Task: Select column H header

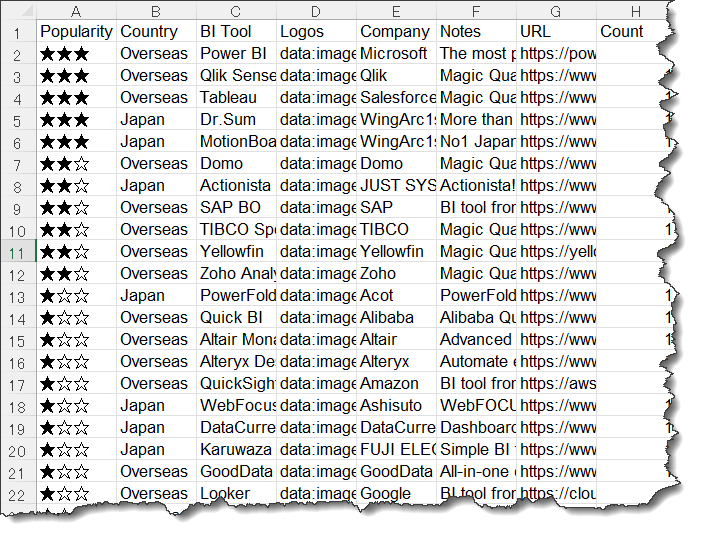Action: click(x=636, y=11)
